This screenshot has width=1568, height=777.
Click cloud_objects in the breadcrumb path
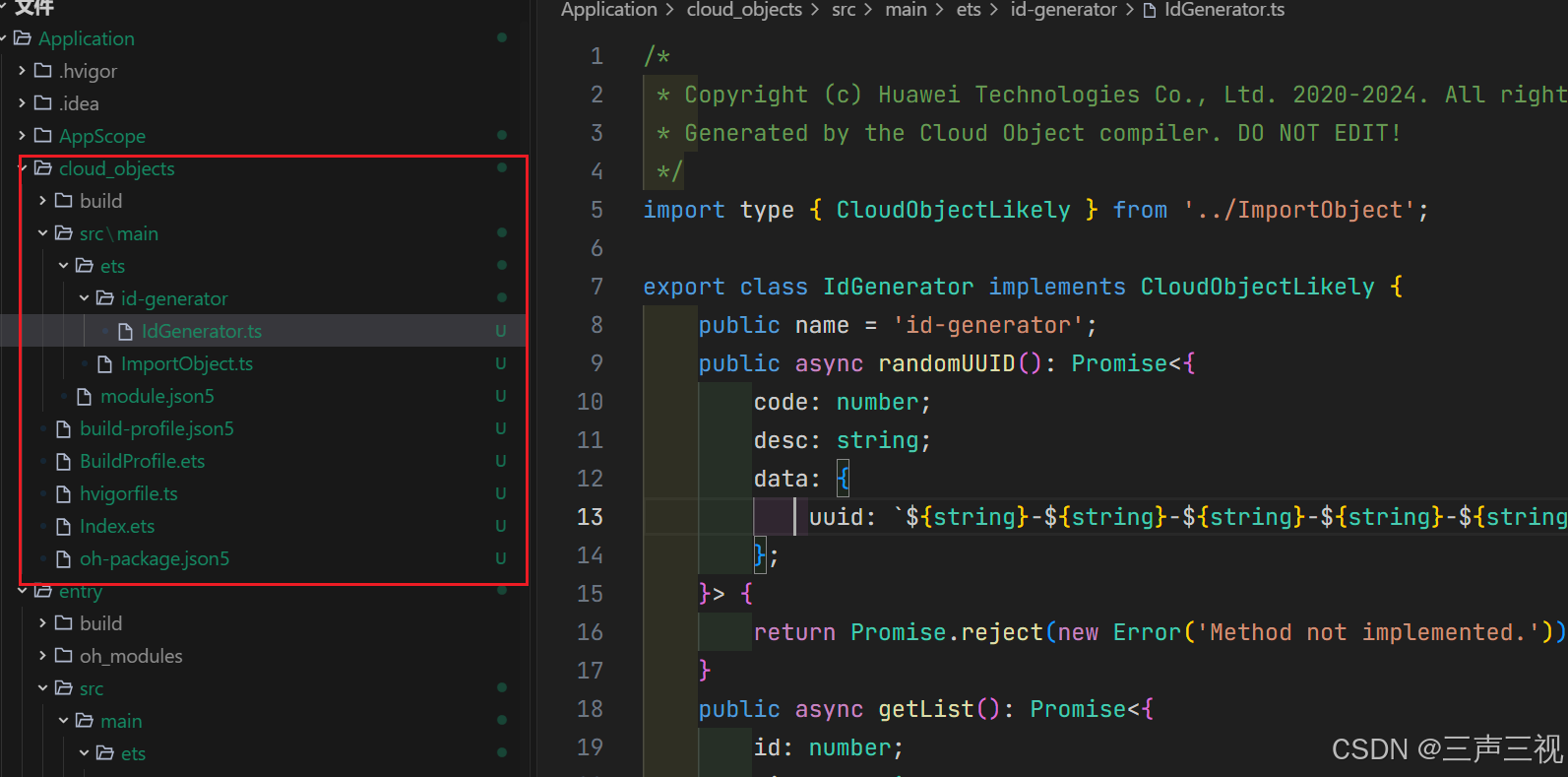tap(744, 10)
